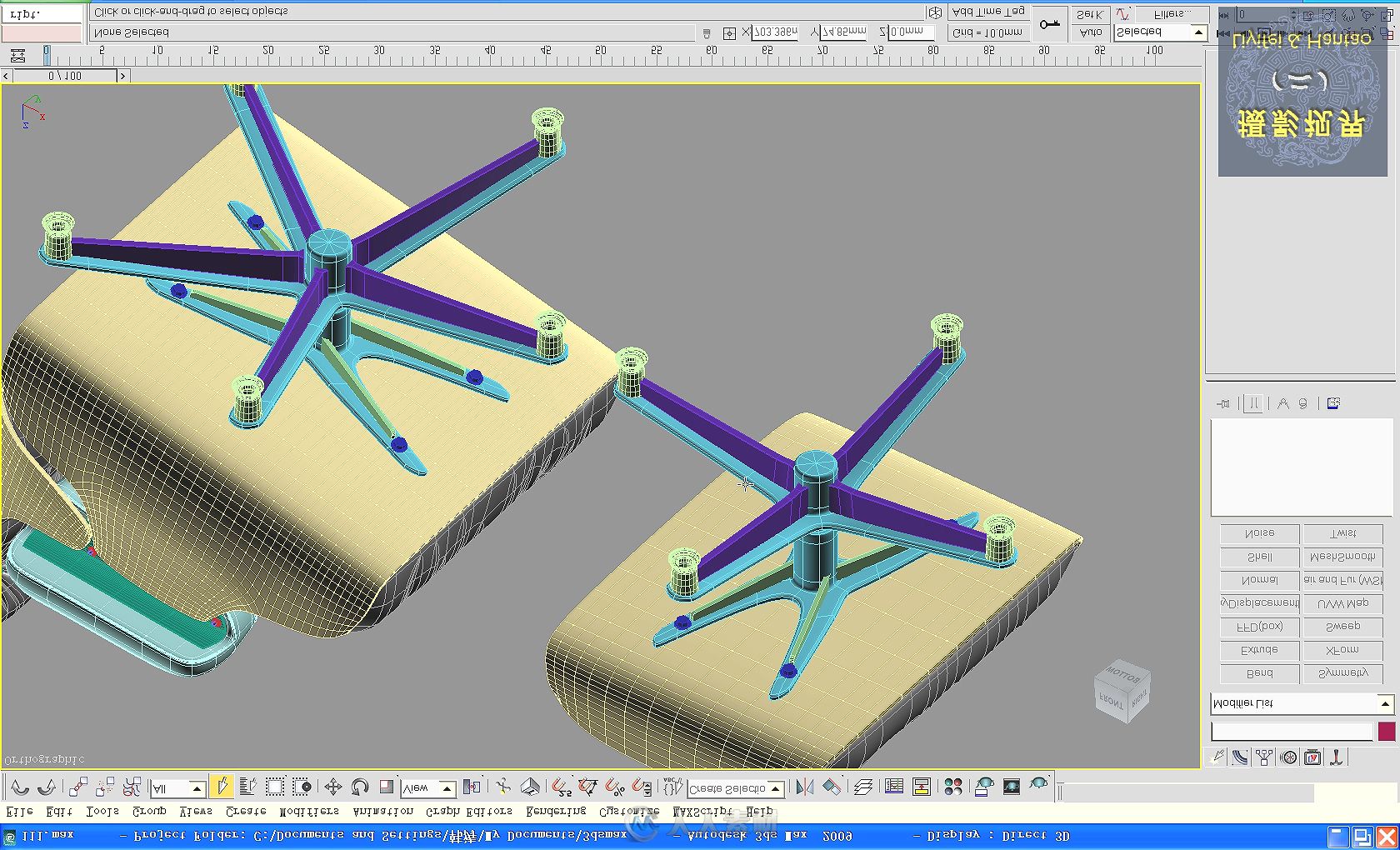This screenshot has height=850, width=1400.
Task: Open the Rendering menu
Action: 556,811
